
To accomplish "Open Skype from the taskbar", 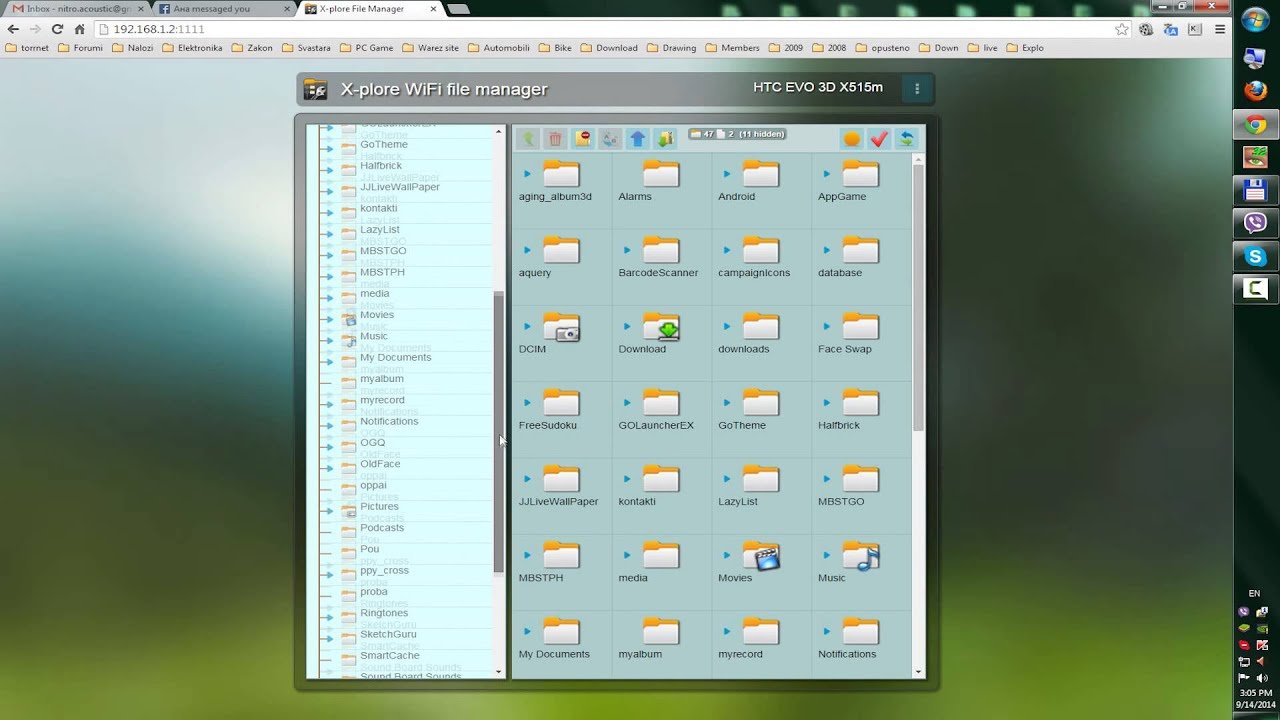I will 1255,256.
